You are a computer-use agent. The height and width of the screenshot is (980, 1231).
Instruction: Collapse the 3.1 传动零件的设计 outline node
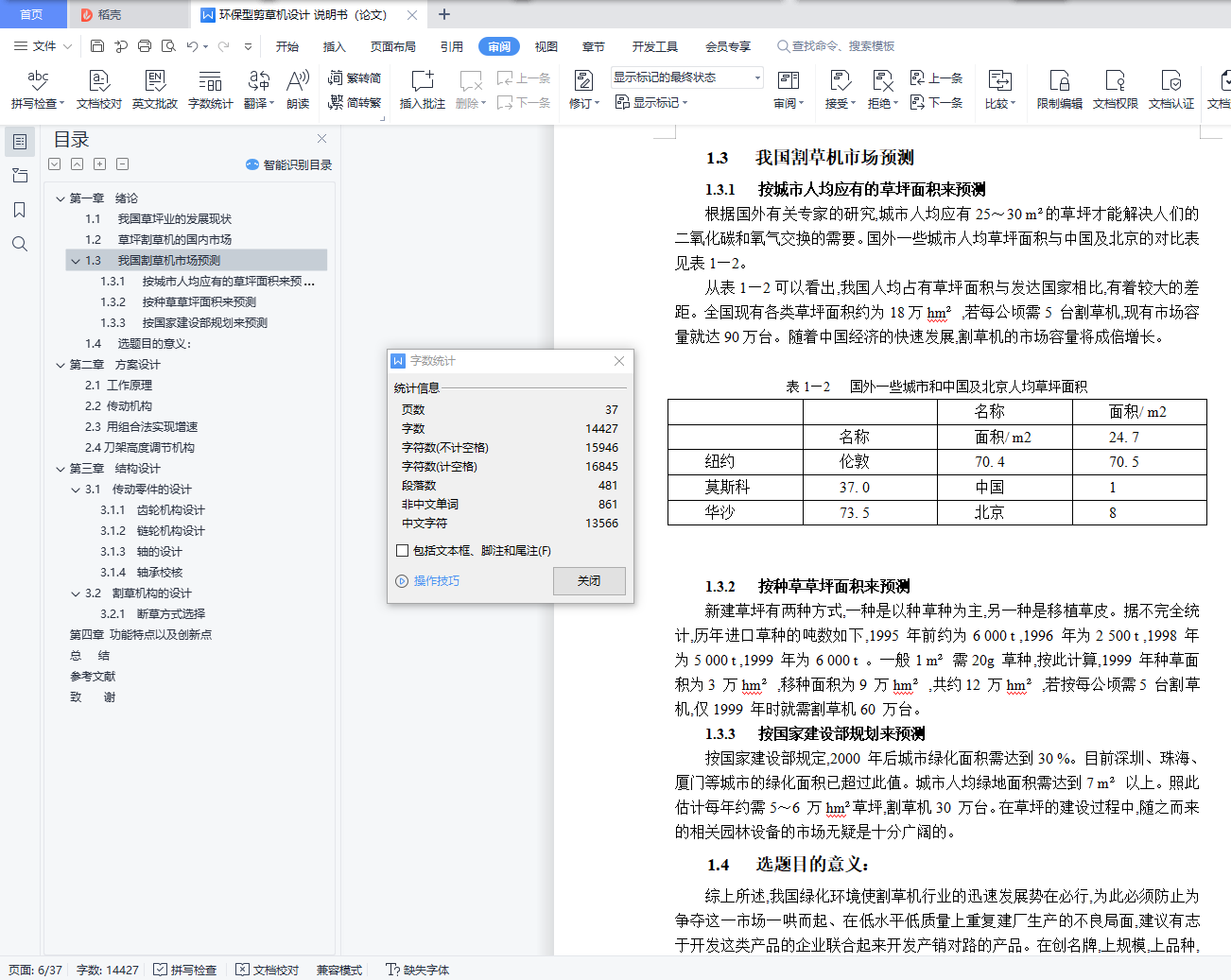tap(76, 490)
